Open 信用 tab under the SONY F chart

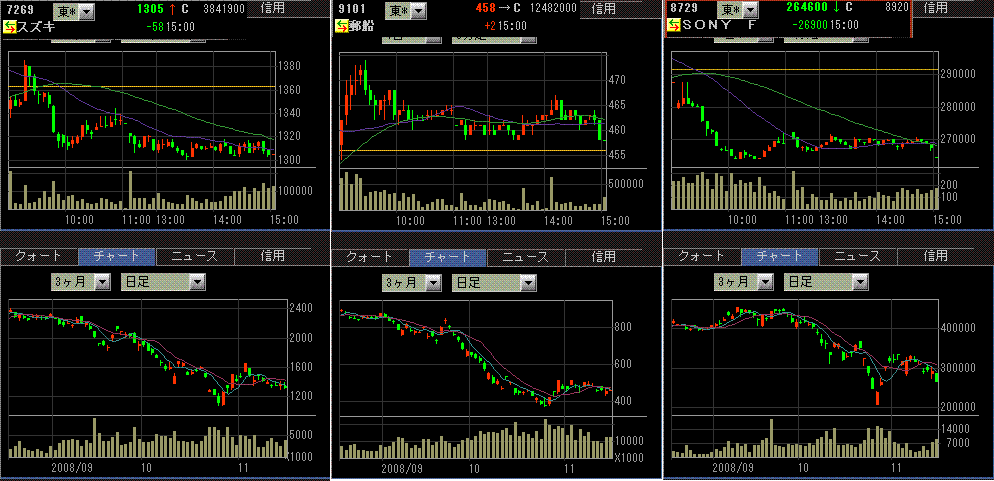(x=936, y=256)
